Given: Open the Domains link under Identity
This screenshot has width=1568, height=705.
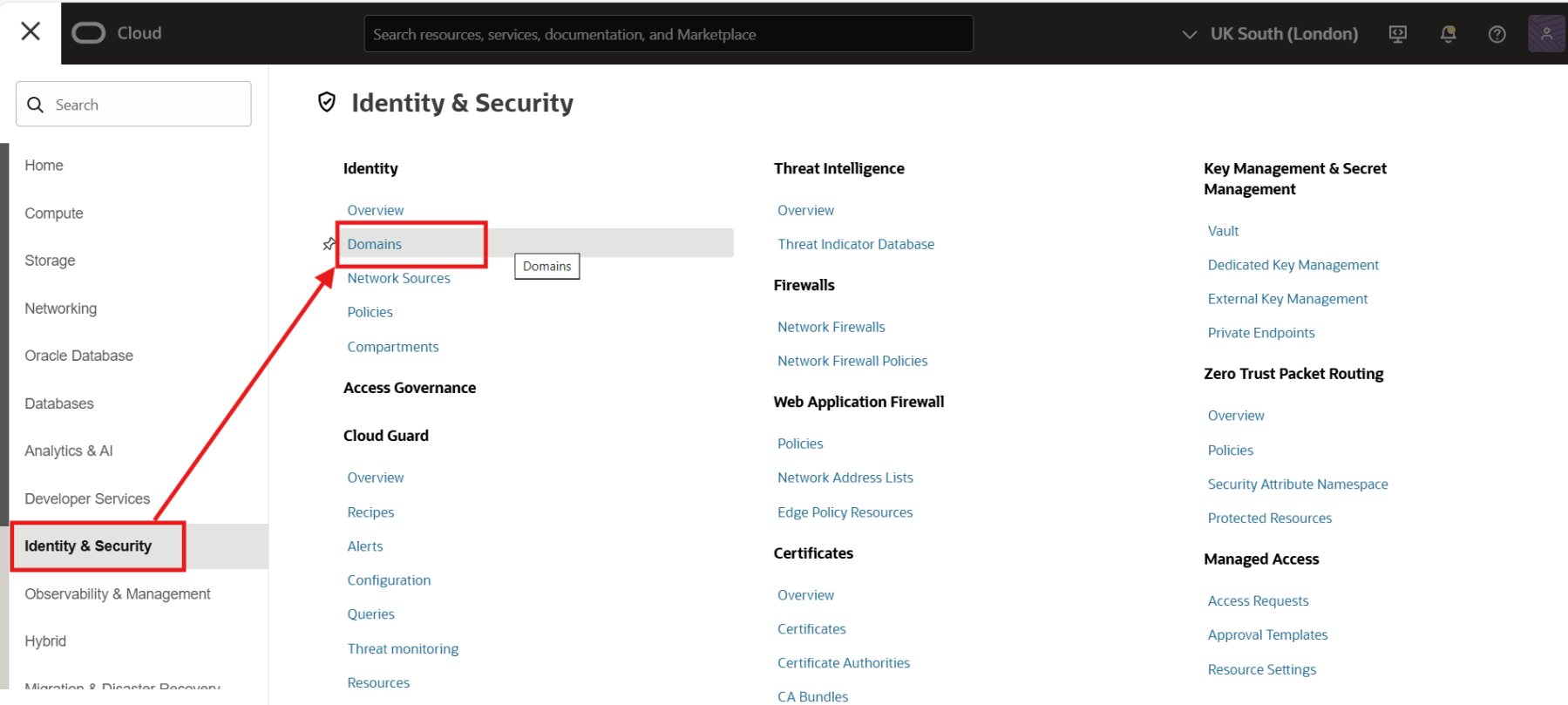Looking at the screenshot, I should pos(375,244).
